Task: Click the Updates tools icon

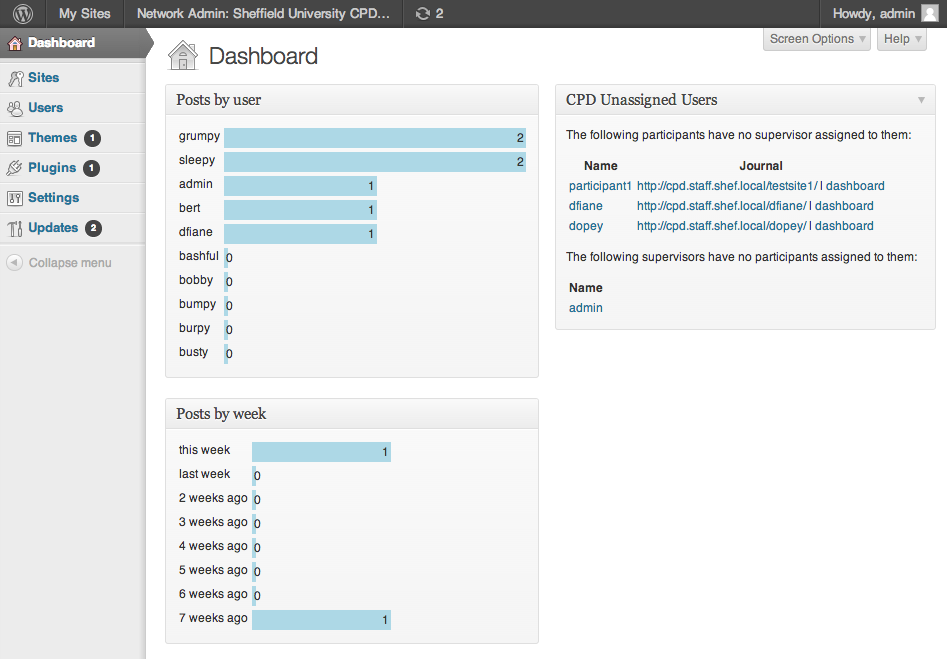Action: coord(15,228)
